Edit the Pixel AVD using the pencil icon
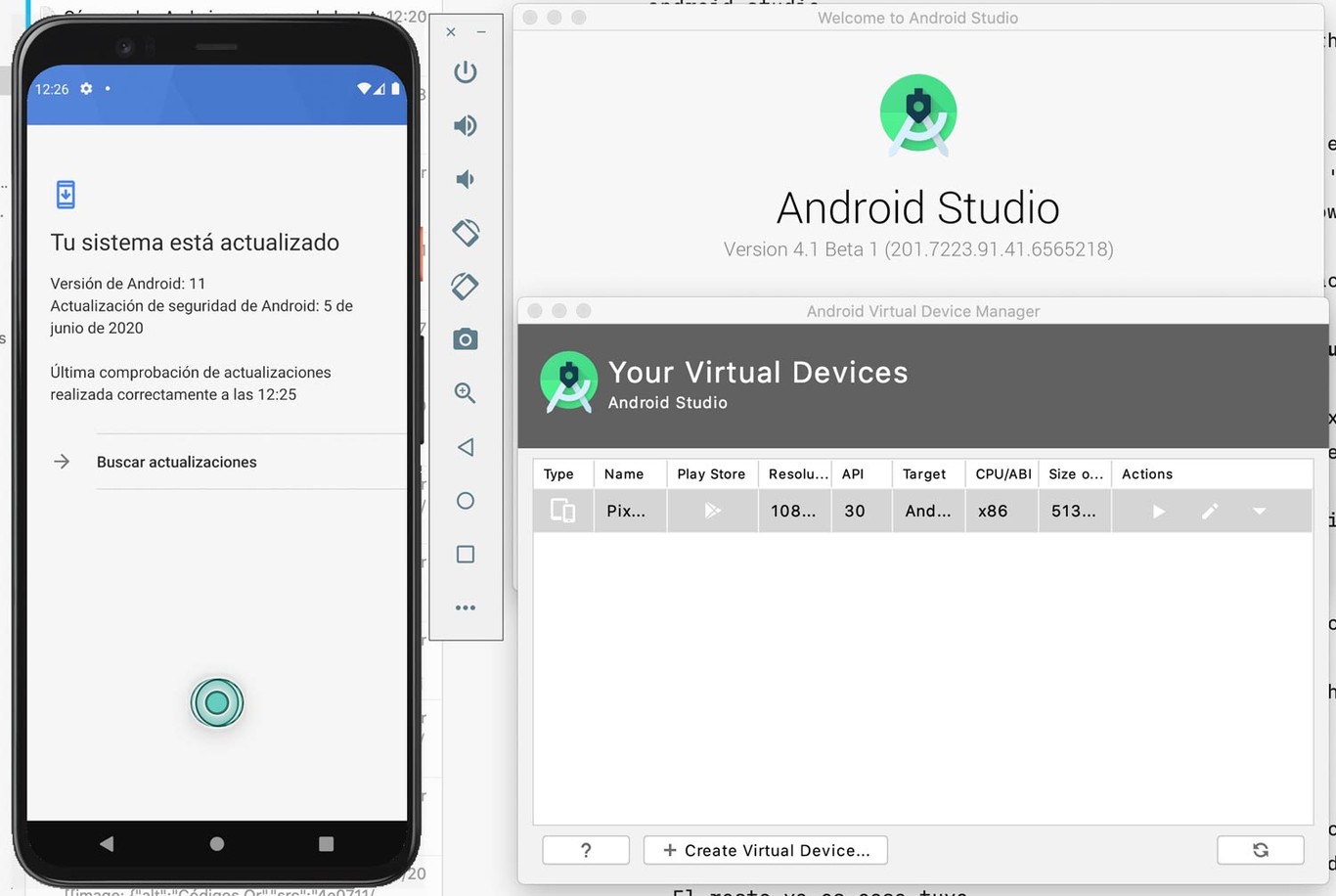The width and height of the screenshot is (1336, 896). (x=1209, y=511)
